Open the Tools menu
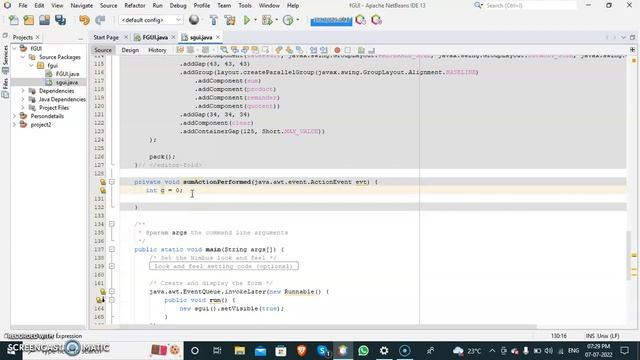This screenshot has width=640, height=360. click(x=245, y=6)
